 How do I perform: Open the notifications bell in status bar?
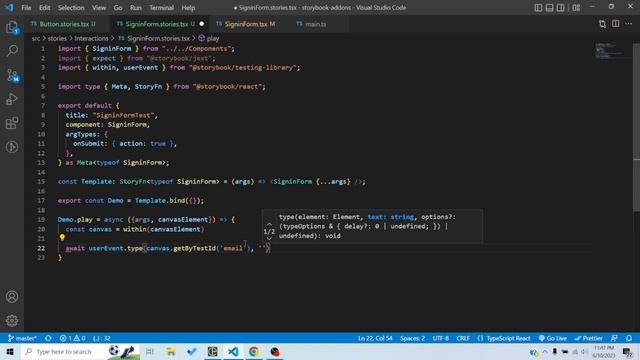pyautogui.click(x=629, y=338)
